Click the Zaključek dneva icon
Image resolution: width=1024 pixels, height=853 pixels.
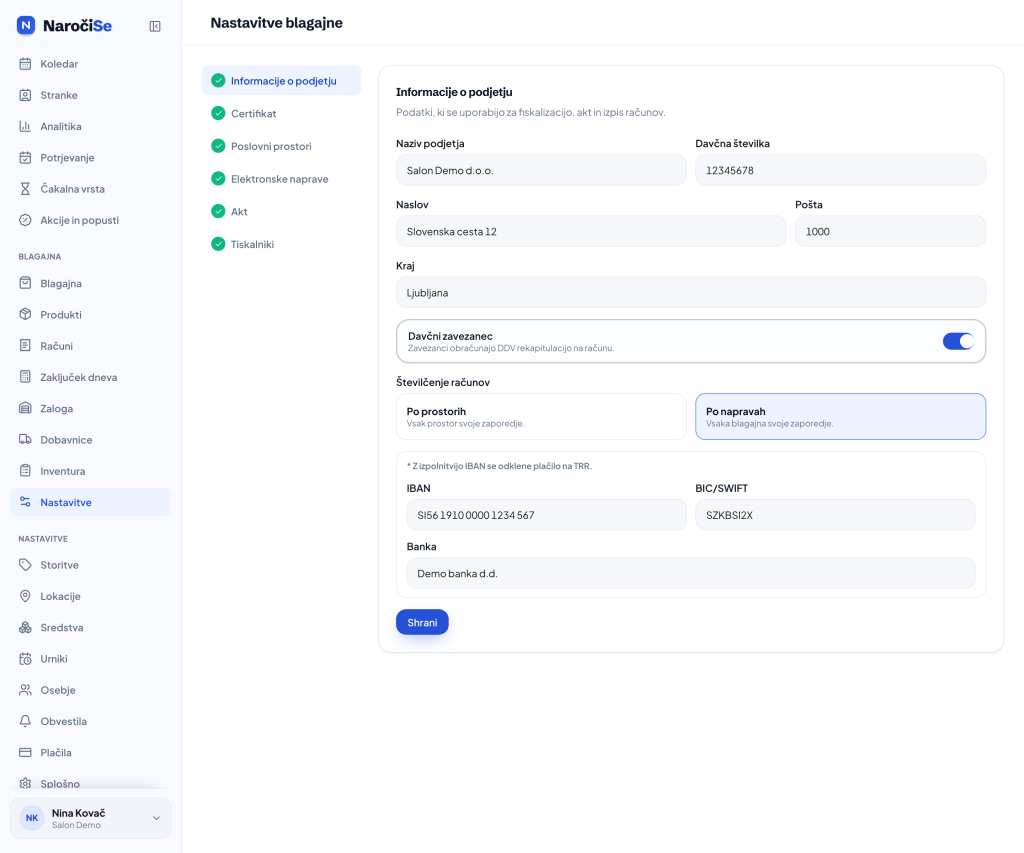(x=25, y=377)
